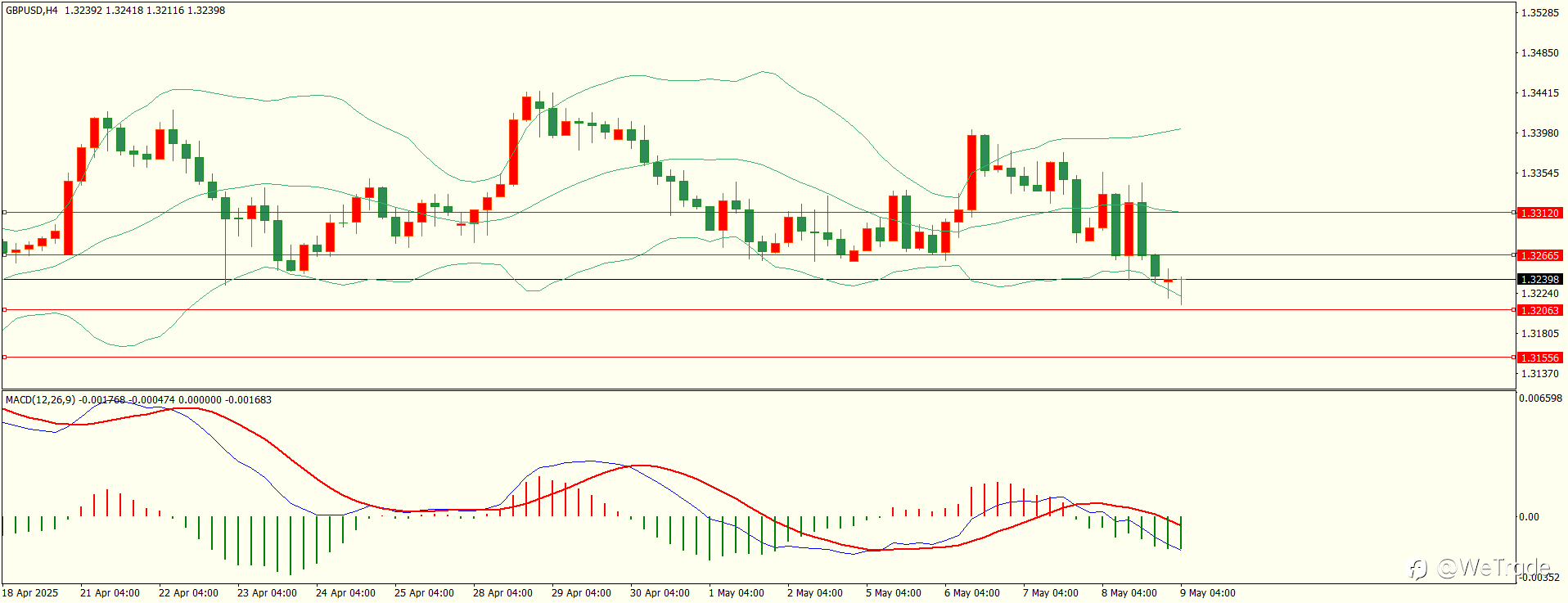Click the 23 Apr 04:00 time label
This screenshot has width=1568, height=603.
click(267, 592)
